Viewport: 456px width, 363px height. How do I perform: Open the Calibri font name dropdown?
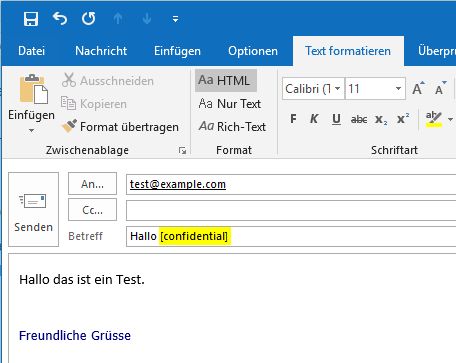click(337, 89)
